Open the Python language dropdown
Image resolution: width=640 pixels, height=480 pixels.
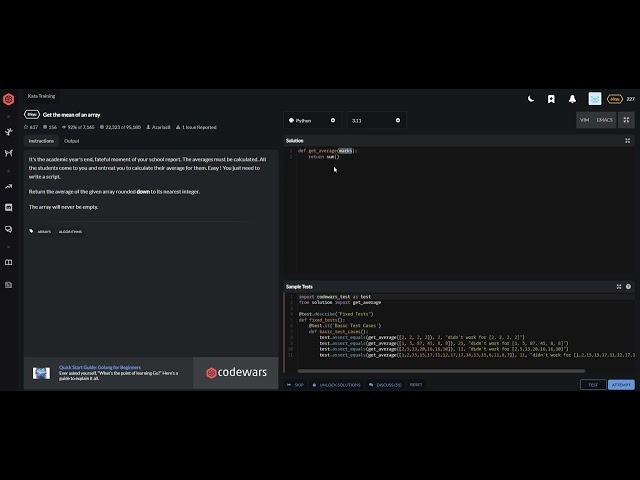[312, 120]
